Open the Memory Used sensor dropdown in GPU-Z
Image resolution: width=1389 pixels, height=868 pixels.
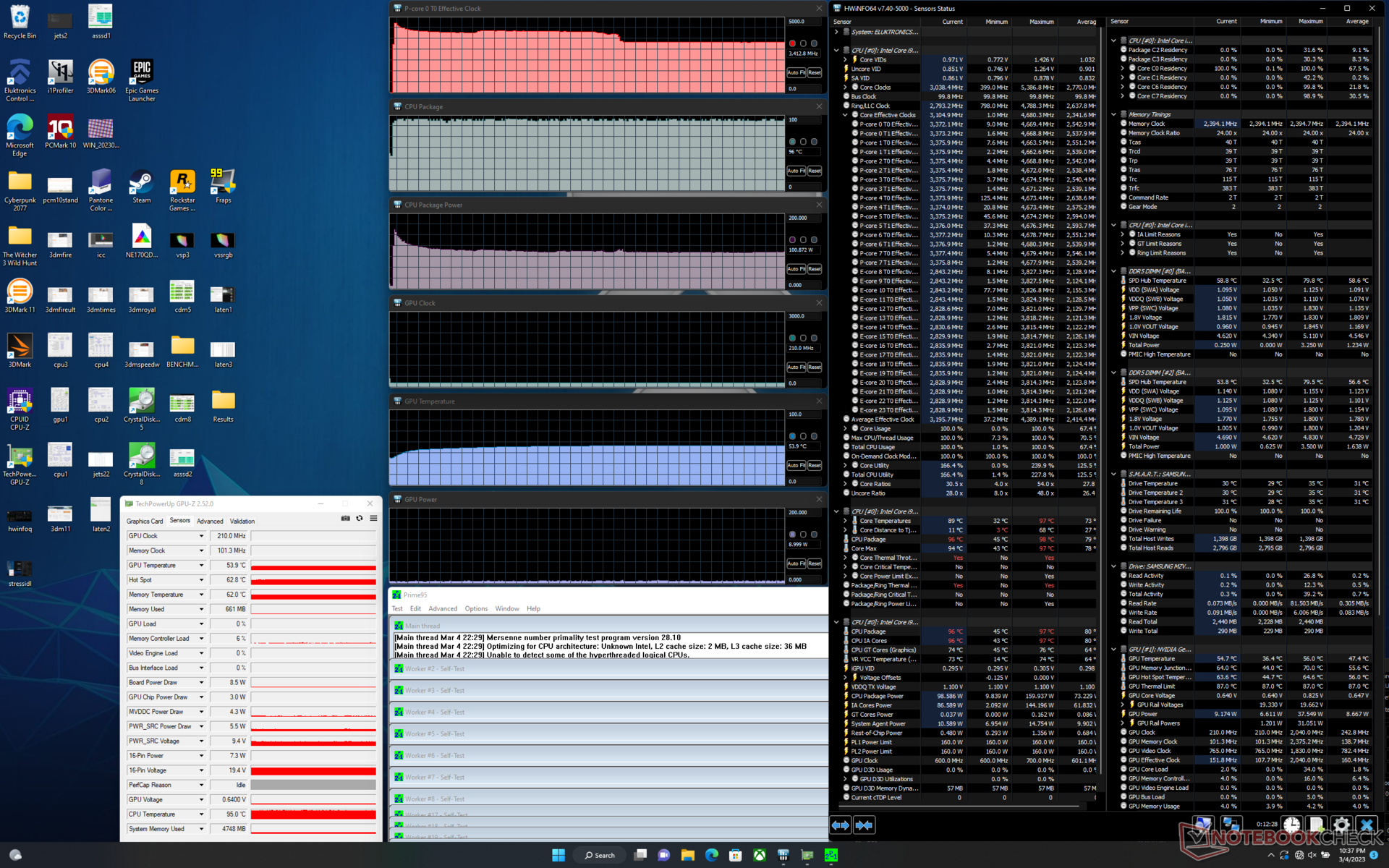pos(201,609)
